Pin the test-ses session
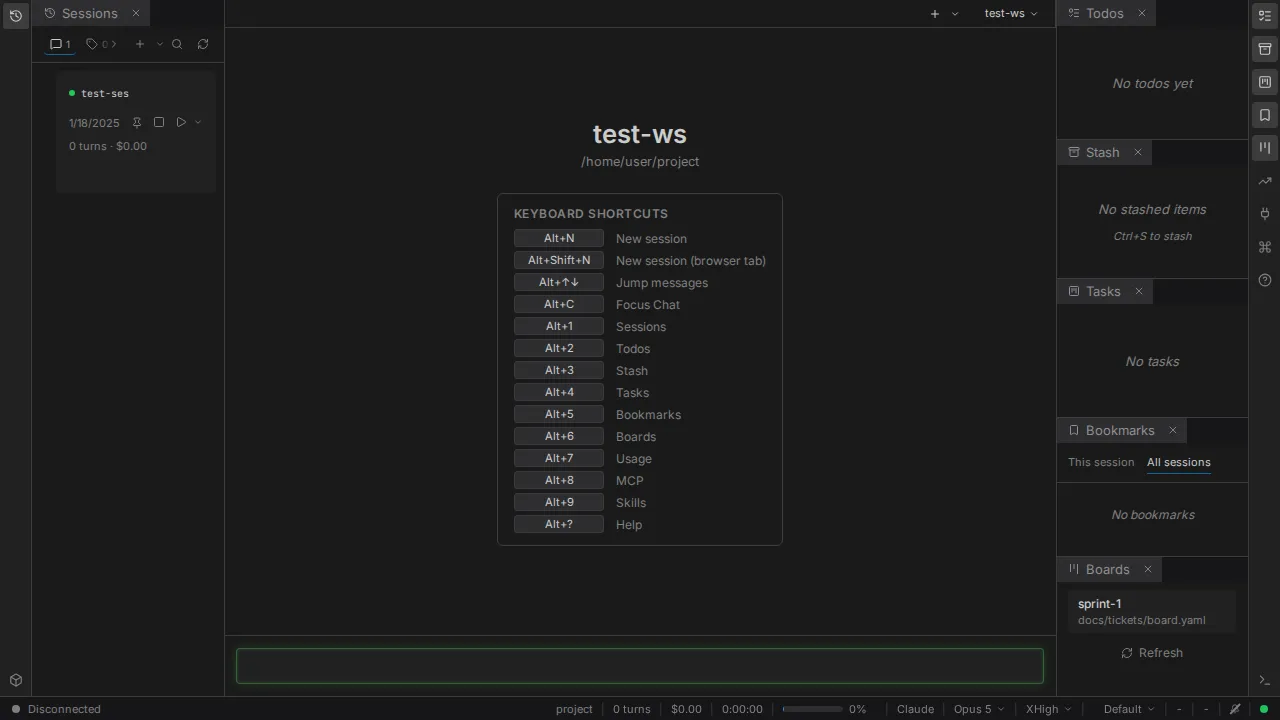 pyautogui.click(x=137, y=123)
